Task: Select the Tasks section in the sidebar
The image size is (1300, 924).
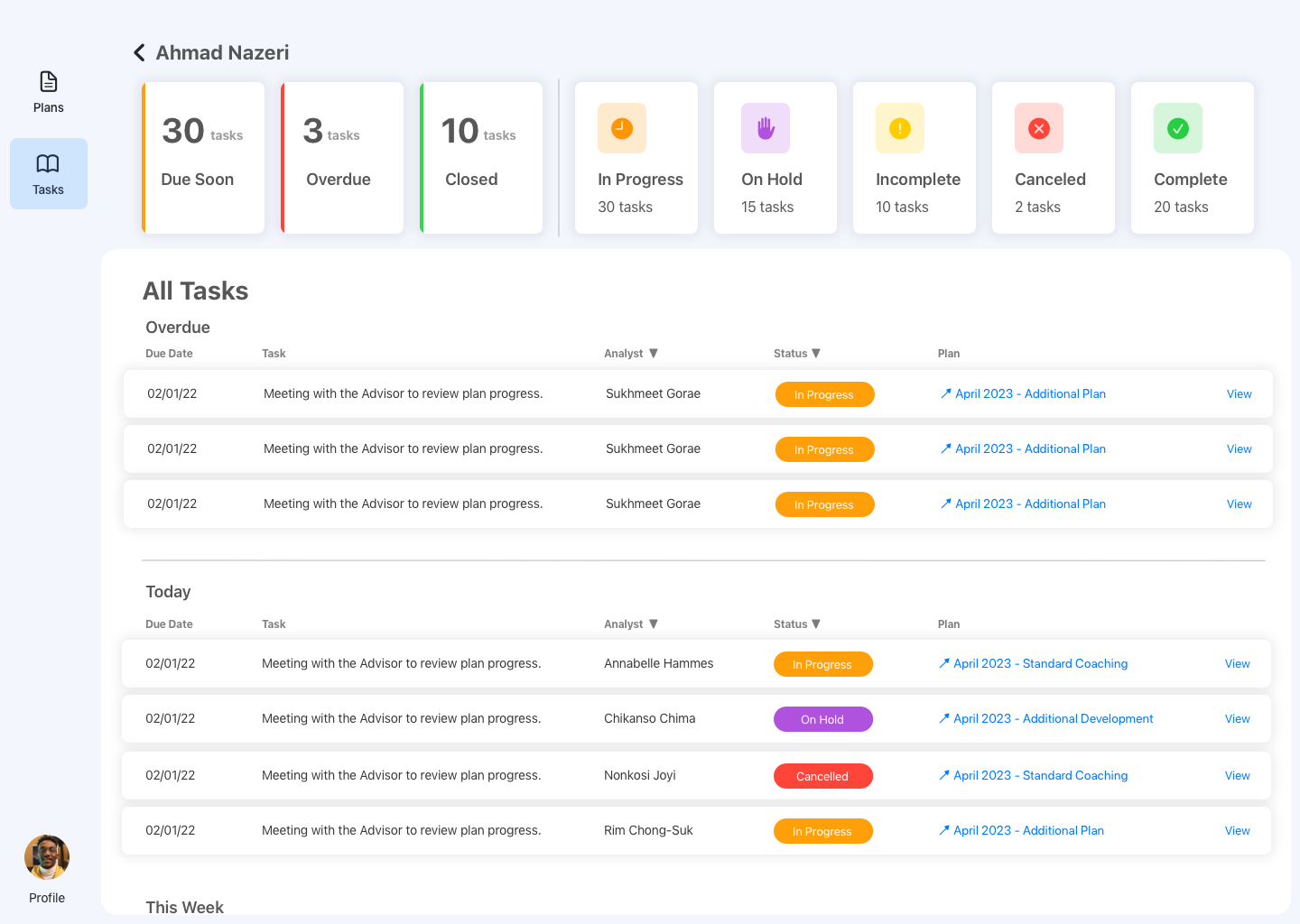Action: (x=48, y=173)
